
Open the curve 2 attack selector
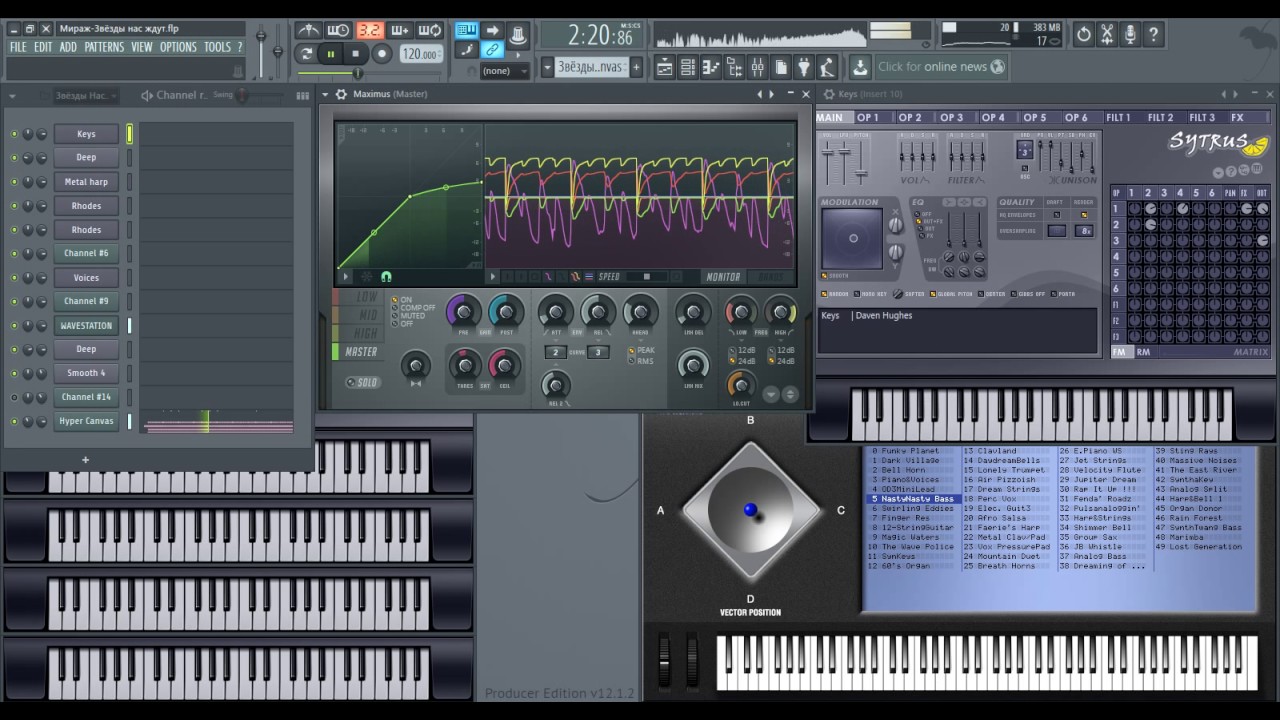[556, 352]
